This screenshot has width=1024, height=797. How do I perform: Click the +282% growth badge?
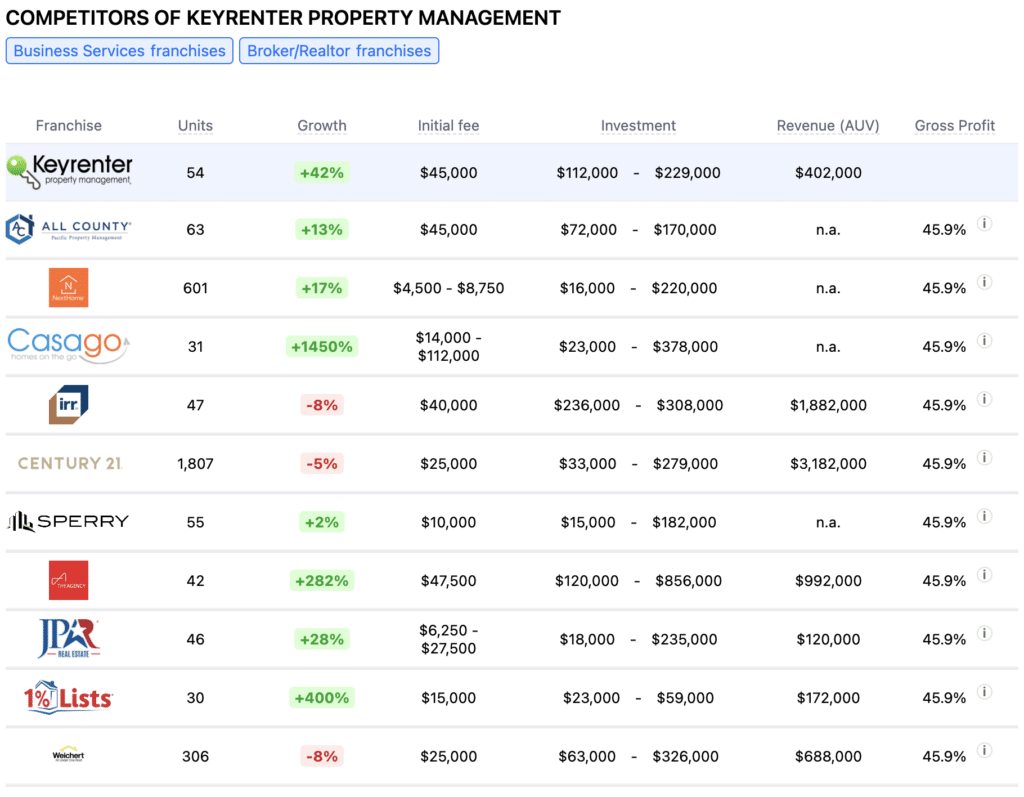point(322,581)
